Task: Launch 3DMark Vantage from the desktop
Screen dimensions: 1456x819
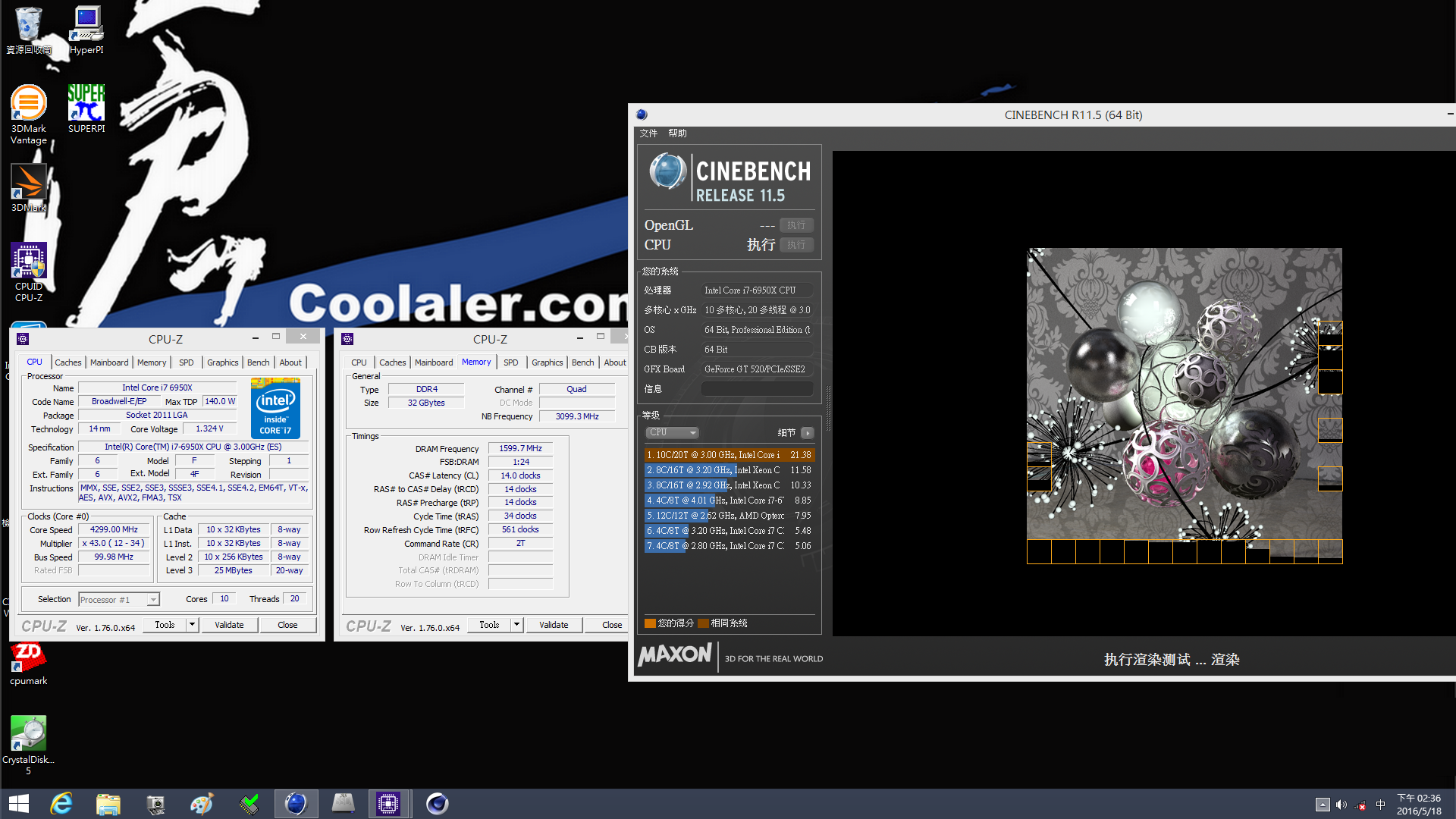Action: pos(29,114)
